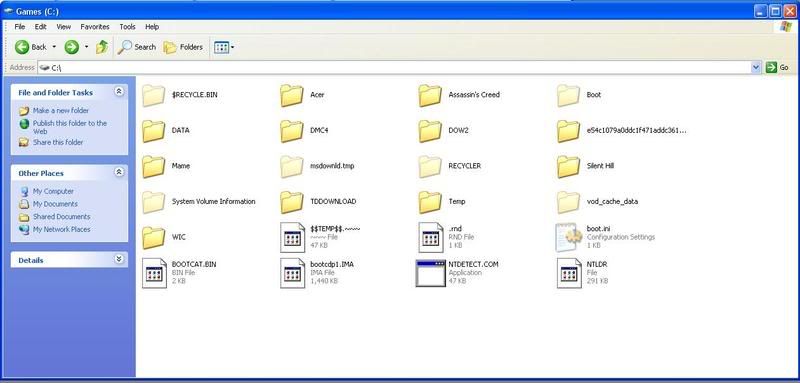Viewport: 800px width, 383px height.
Task: Select the System Volume Information folder icon
Action: pos(154,202)
